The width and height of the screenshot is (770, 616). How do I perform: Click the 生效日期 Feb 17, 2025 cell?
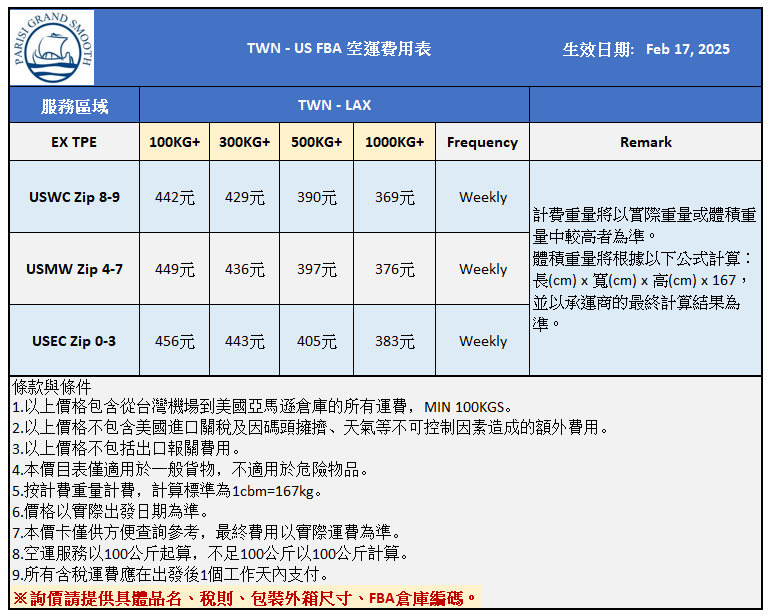[645, 49]
